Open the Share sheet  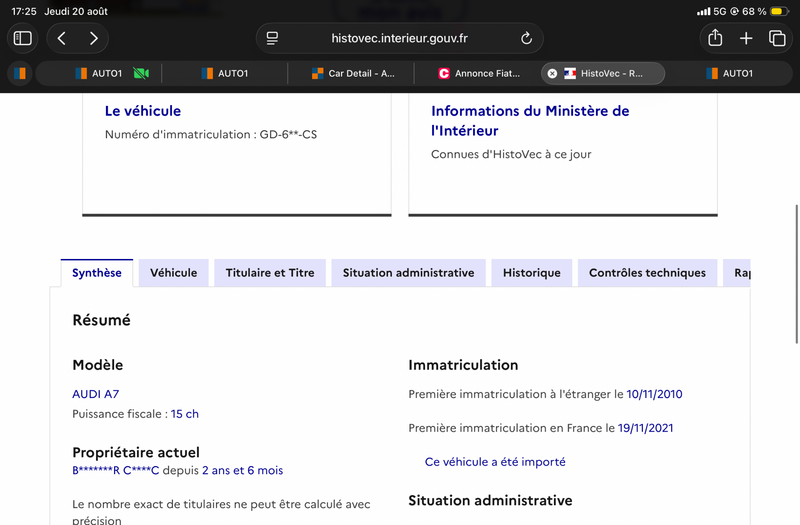[715, 38]
